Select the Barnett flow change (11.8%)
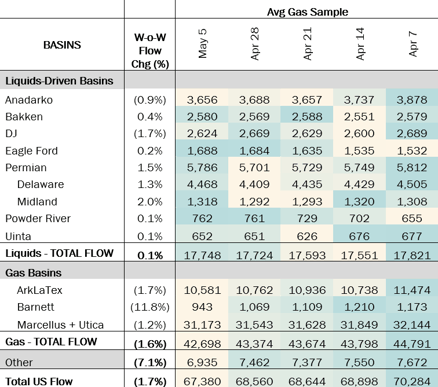Viewport: 438px width, 387px height. [x=150, y=307]
